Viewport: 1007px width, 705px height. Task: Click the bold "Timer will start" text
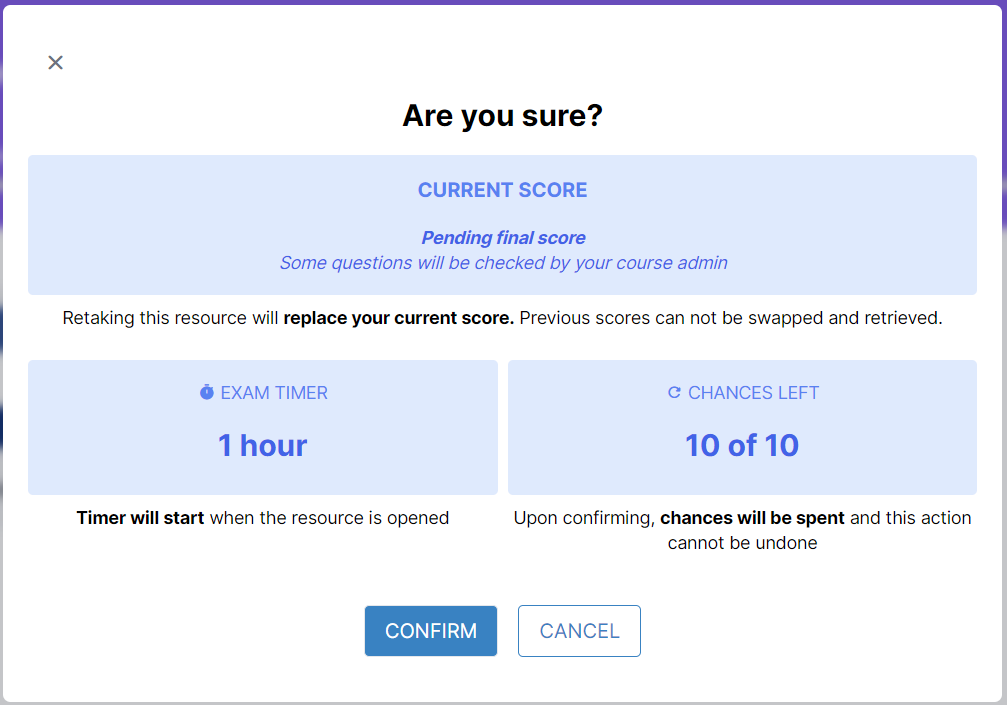(140, 518)
